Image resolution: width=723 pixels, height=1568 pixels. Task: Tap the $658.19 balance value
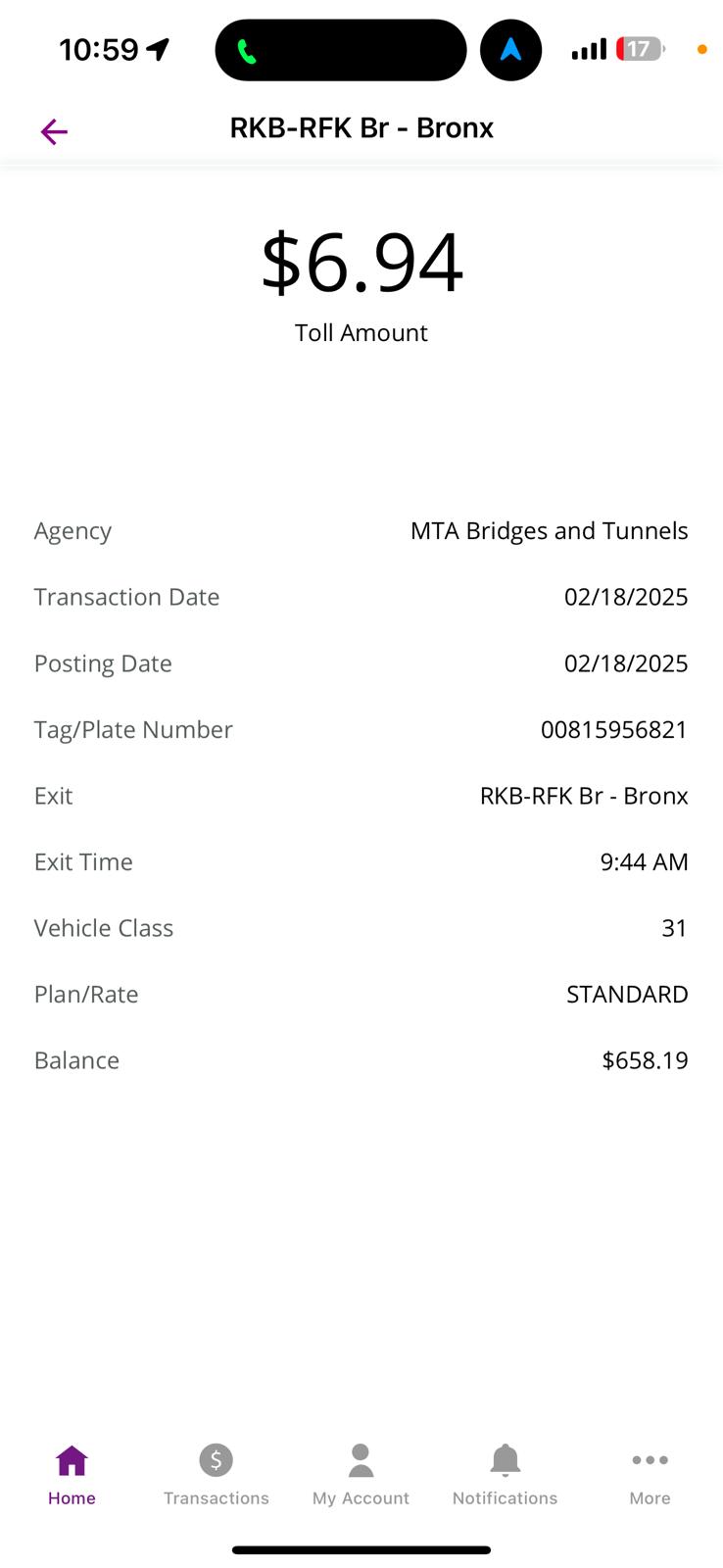645,1060
